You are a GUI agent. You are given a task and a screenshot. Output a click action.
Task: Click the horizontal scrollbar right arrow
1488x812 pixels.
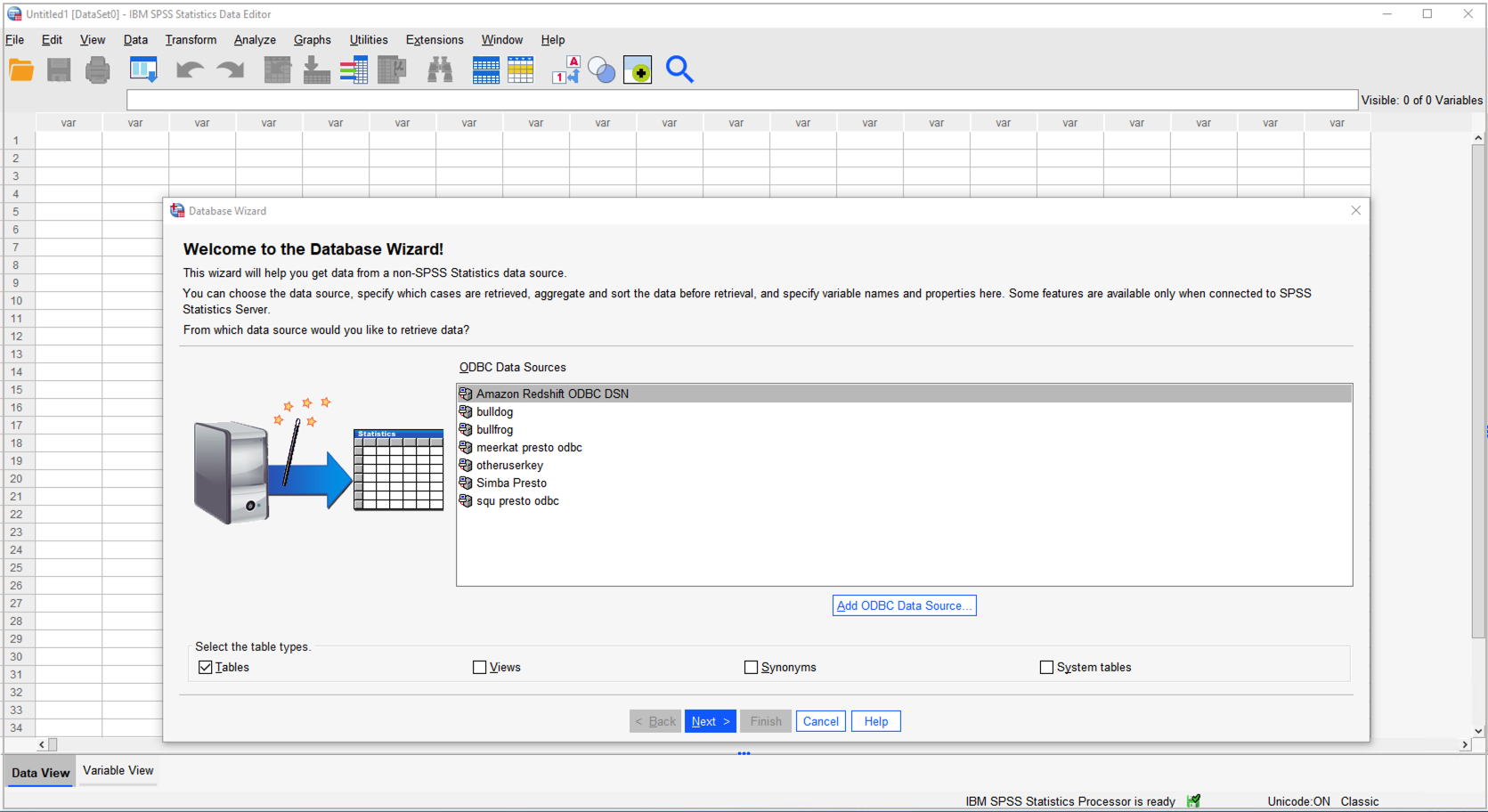1465,744
